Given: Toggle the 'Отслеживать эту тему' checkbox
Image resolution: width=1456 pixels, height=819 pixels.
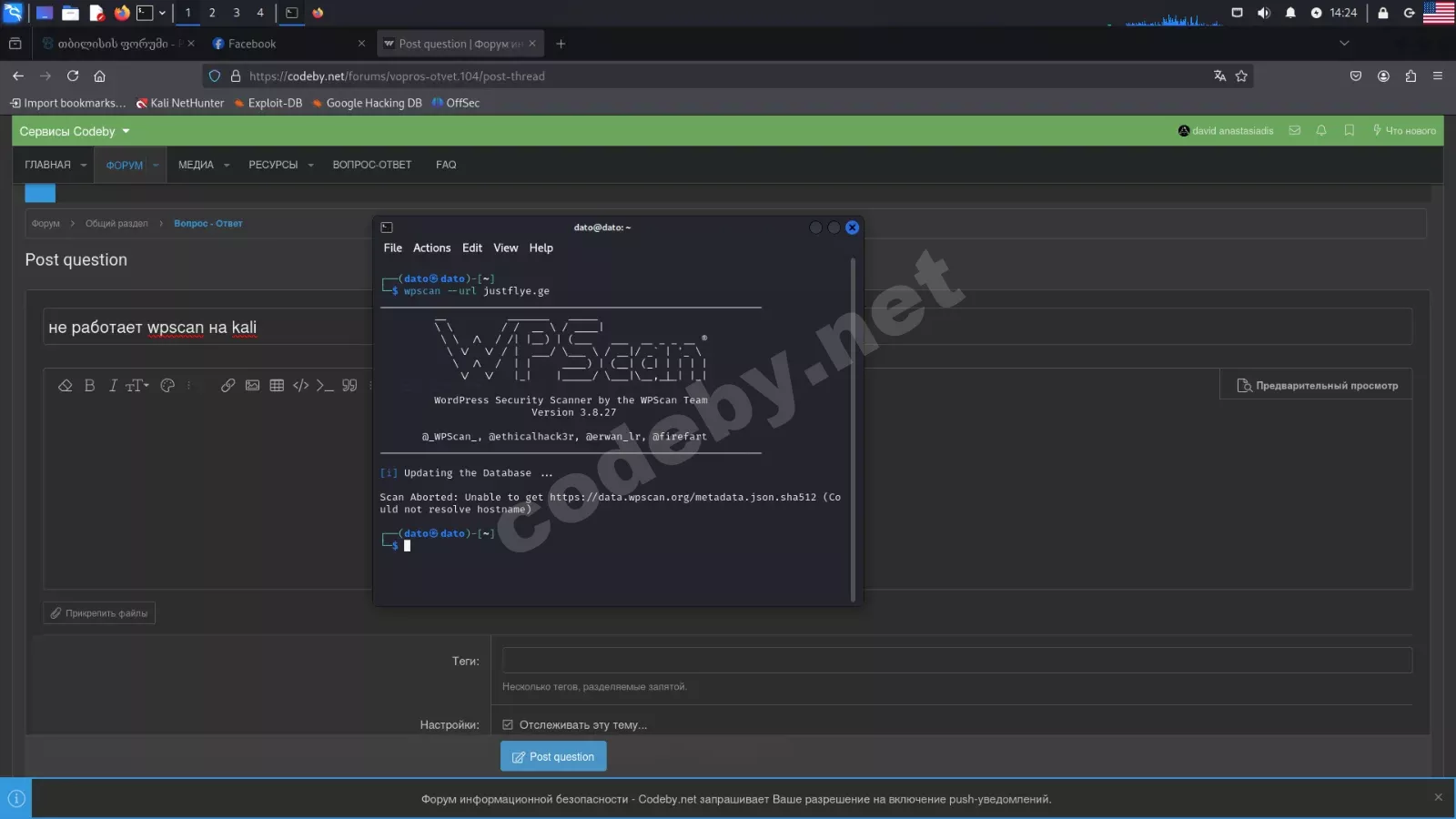Looking at the screenshot, I should 508,725.
